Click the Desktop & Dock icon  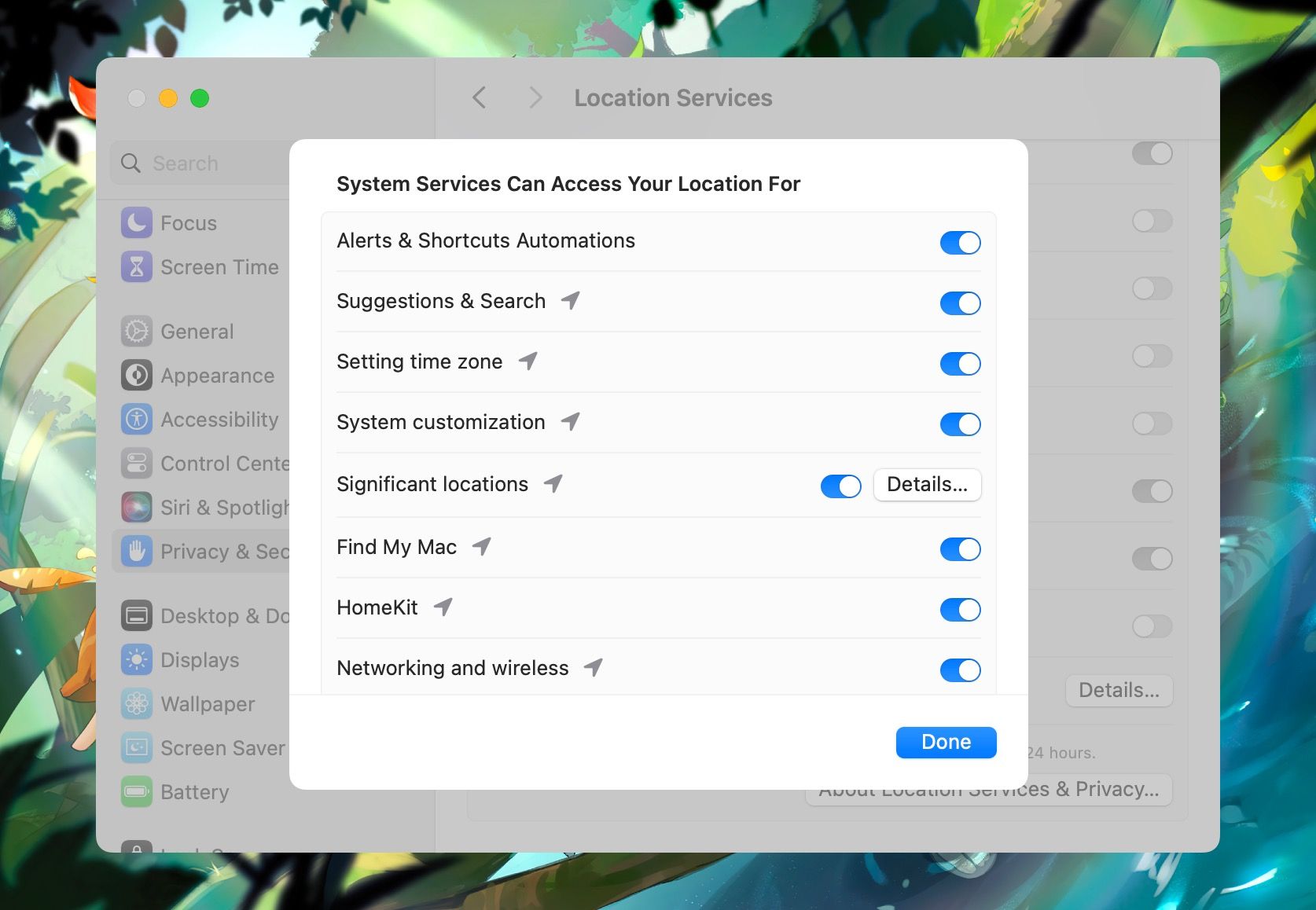(x=137, y=615)
